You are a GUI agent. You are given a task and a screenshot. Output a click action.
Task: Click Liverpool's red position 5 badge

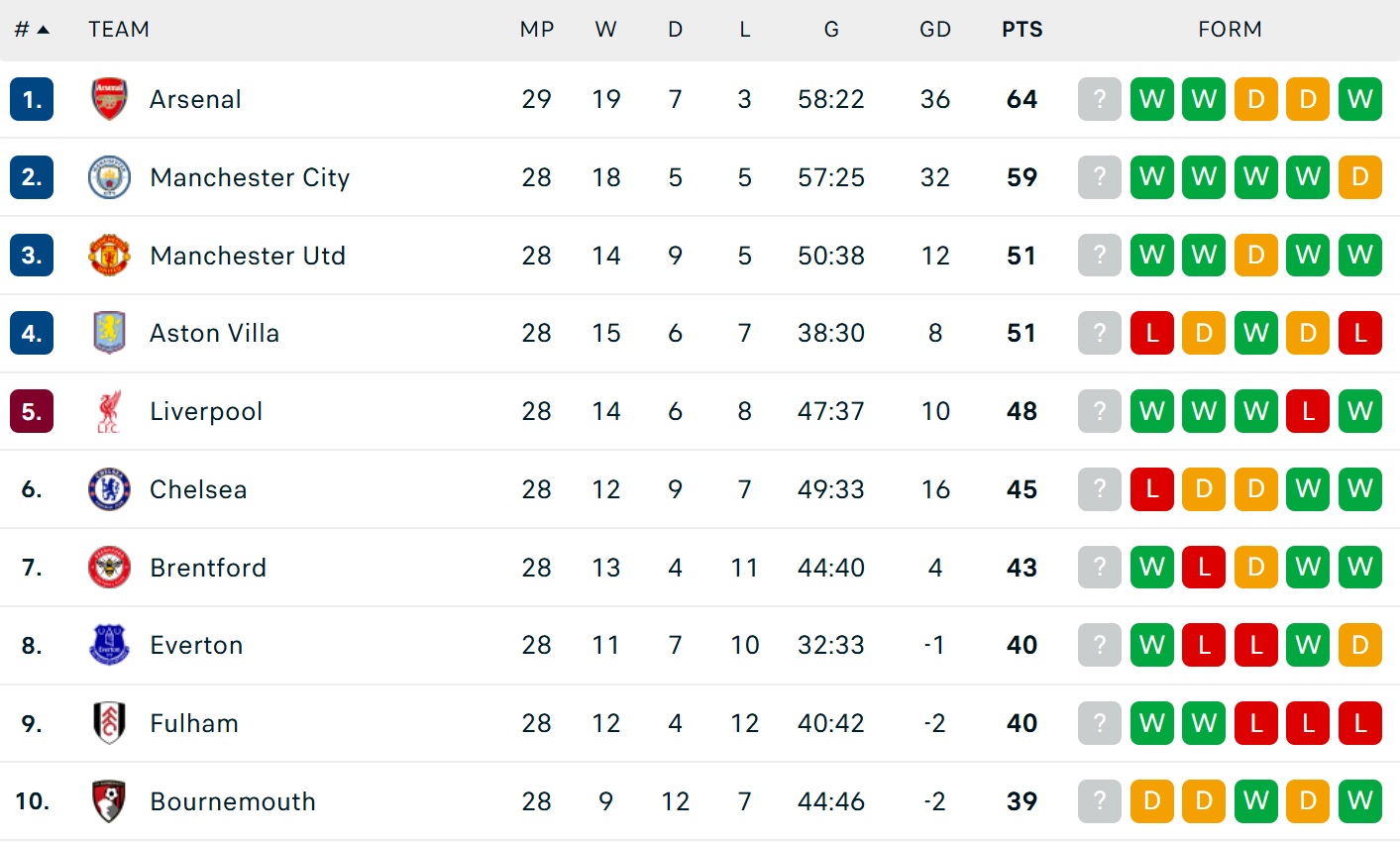pyautogui.click(x=32, y=411)
